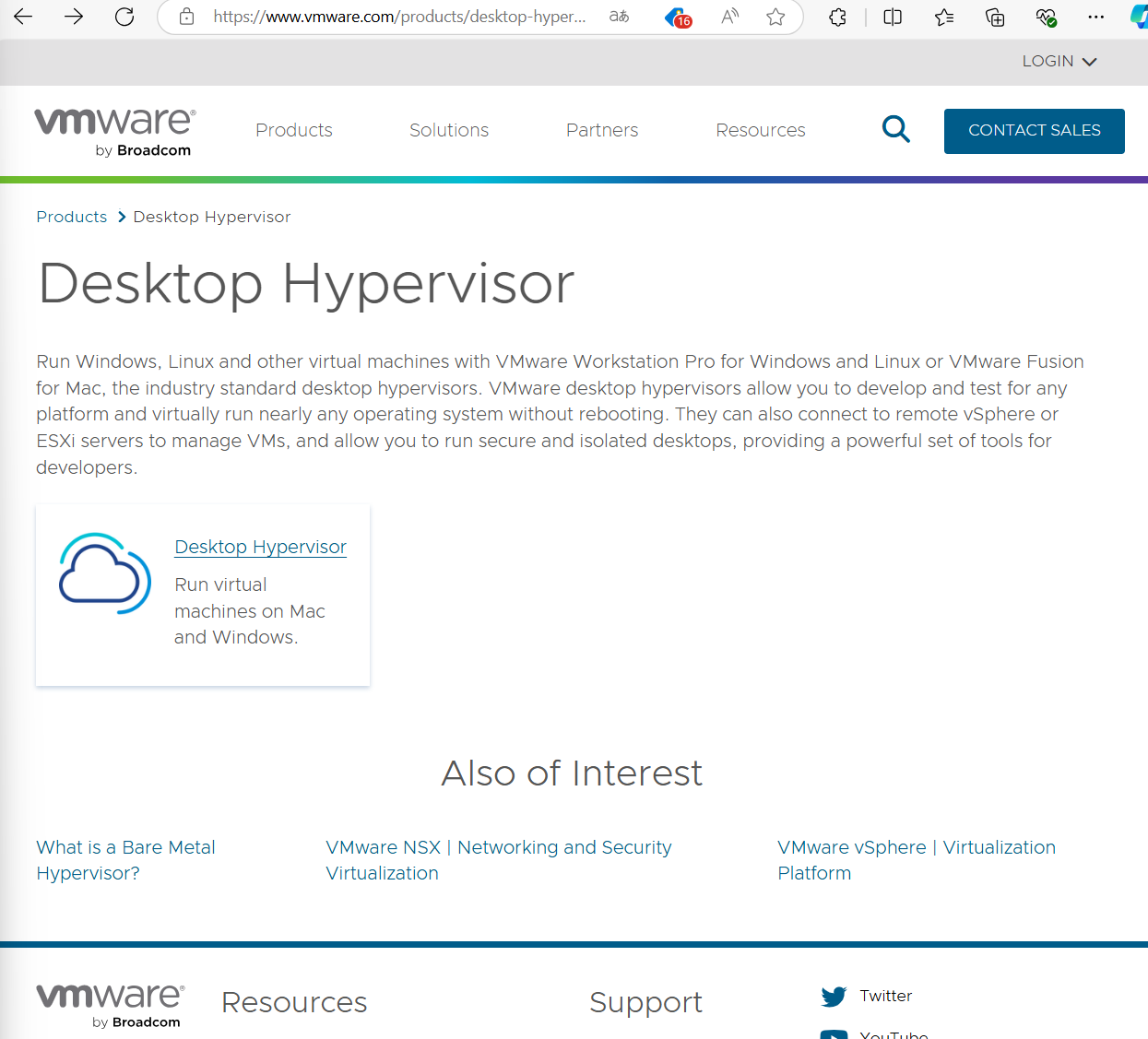View site information via the lock icon
The height and width of the screenshot is (1039, 1148).
tap(186, 17)
